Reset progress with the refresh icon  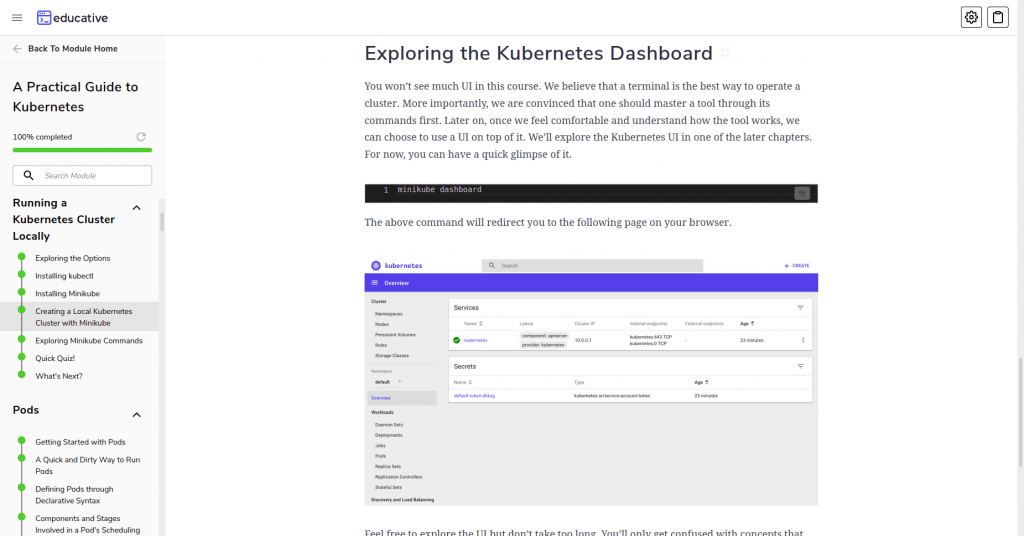tap(141, 137)
